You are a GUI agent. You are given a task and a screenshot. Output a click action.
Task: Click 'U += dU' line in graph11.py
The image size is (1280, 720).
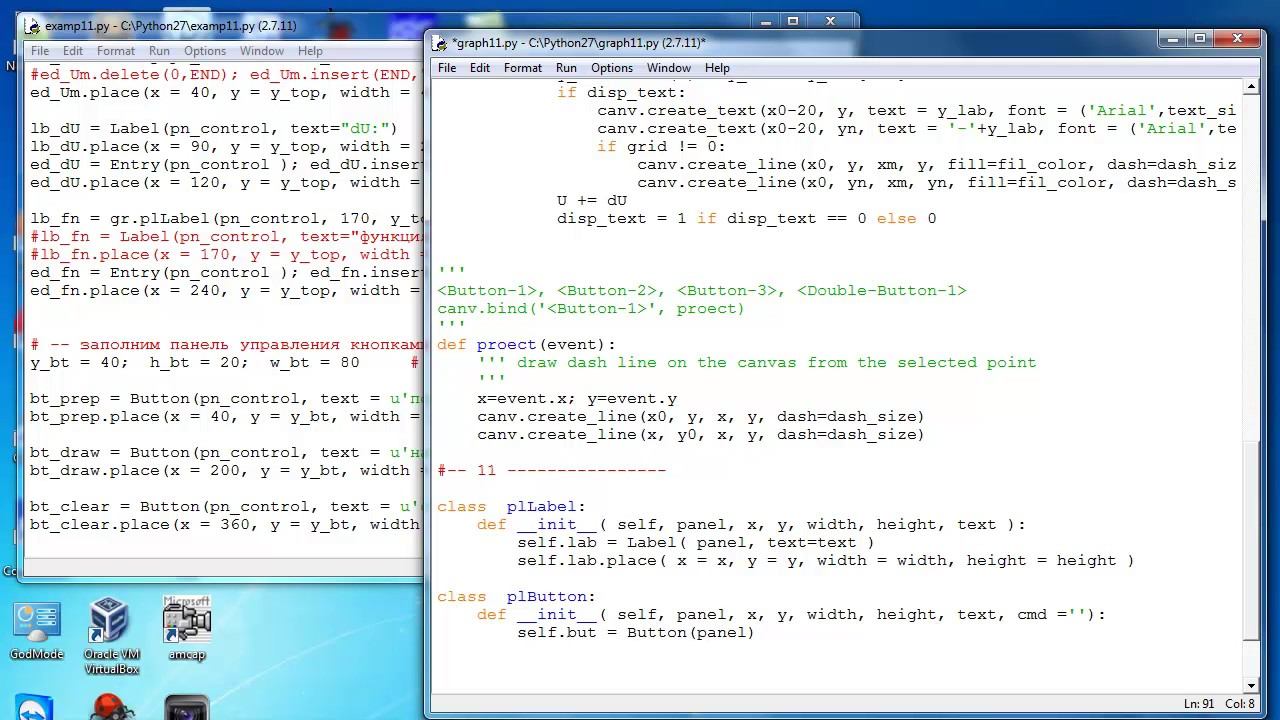click(592, 201)
